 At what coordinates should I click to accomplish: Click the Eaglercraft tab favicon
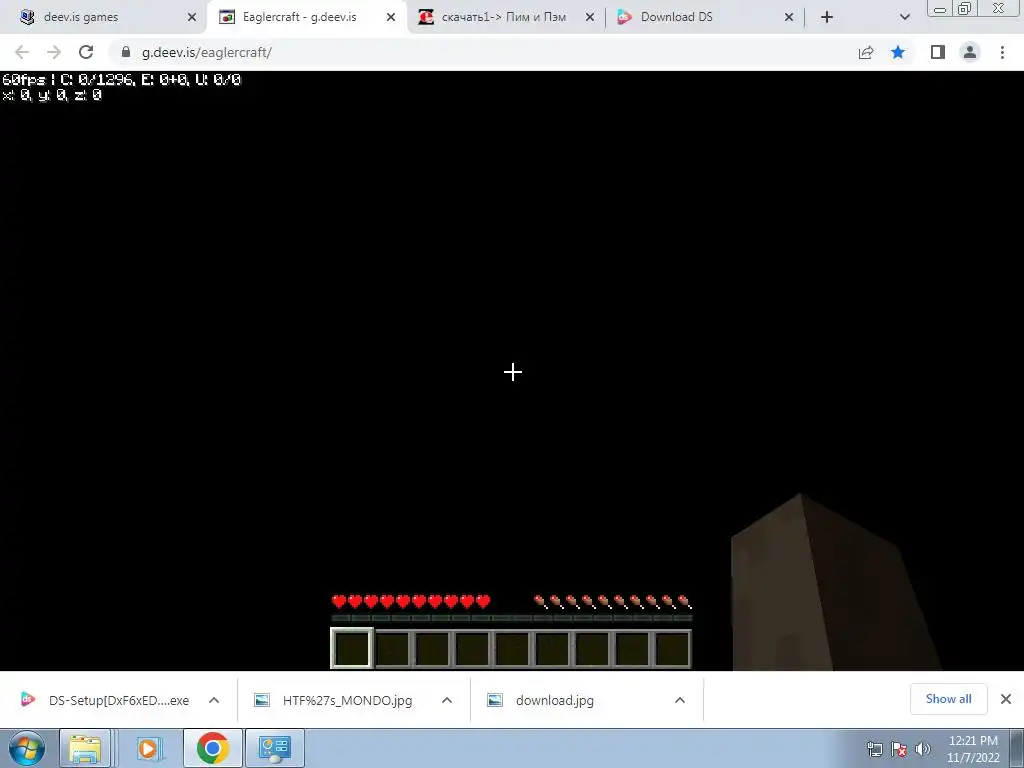click(227, 18)
